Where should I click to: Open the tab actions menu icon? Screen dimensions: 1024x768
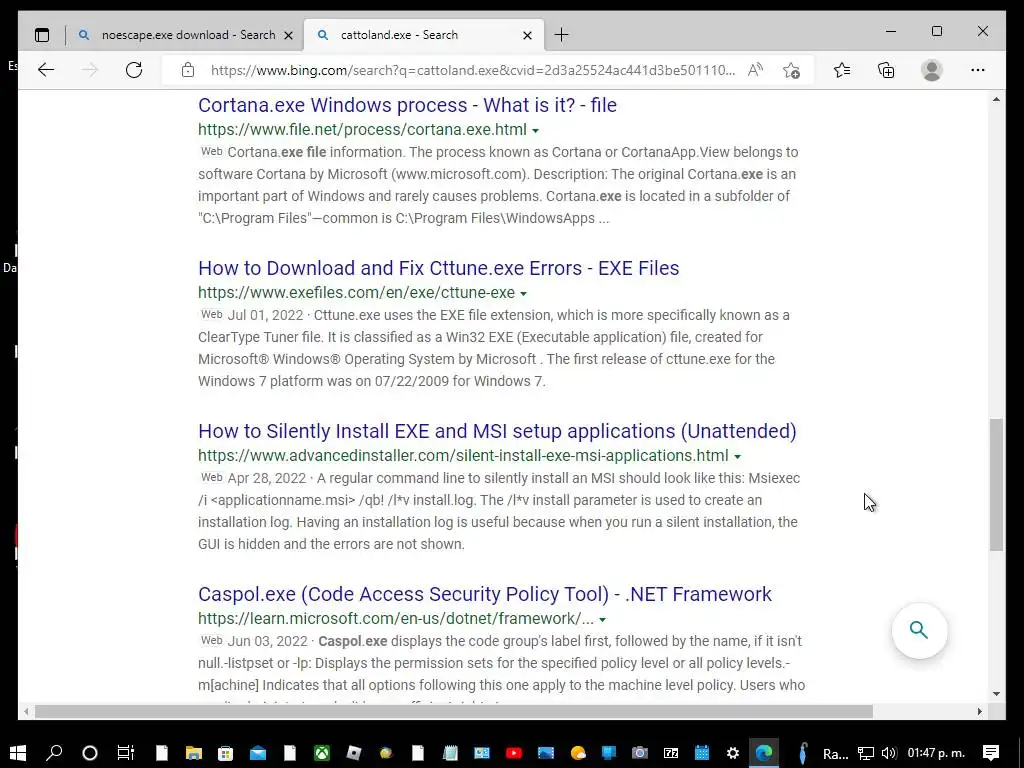(42, 35)
